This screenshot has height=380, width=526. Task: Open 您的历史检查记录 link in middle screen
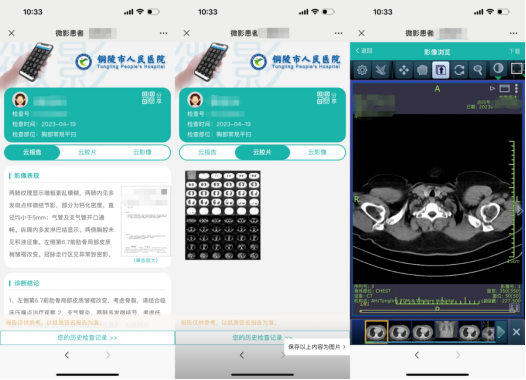pyautogui.click(x=262, y=337)
